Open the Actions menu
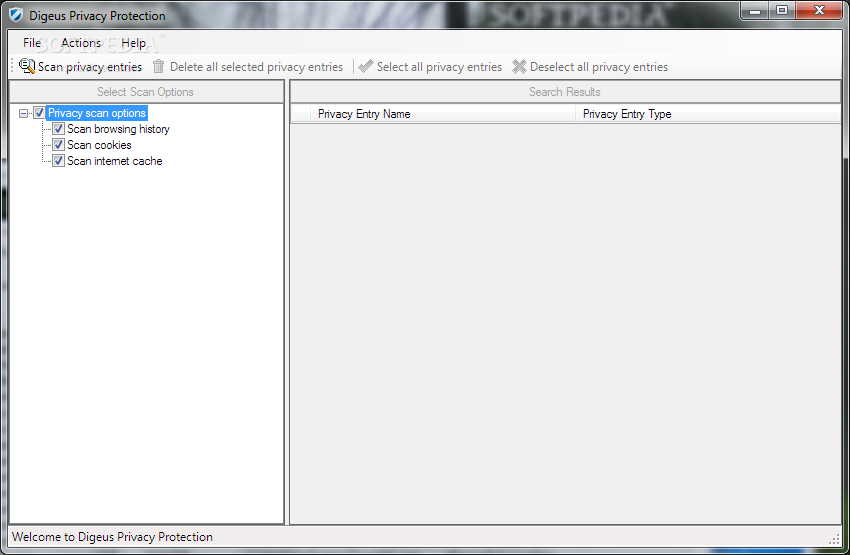The height and width of the screenshot is (555, 850). point(81,43)
